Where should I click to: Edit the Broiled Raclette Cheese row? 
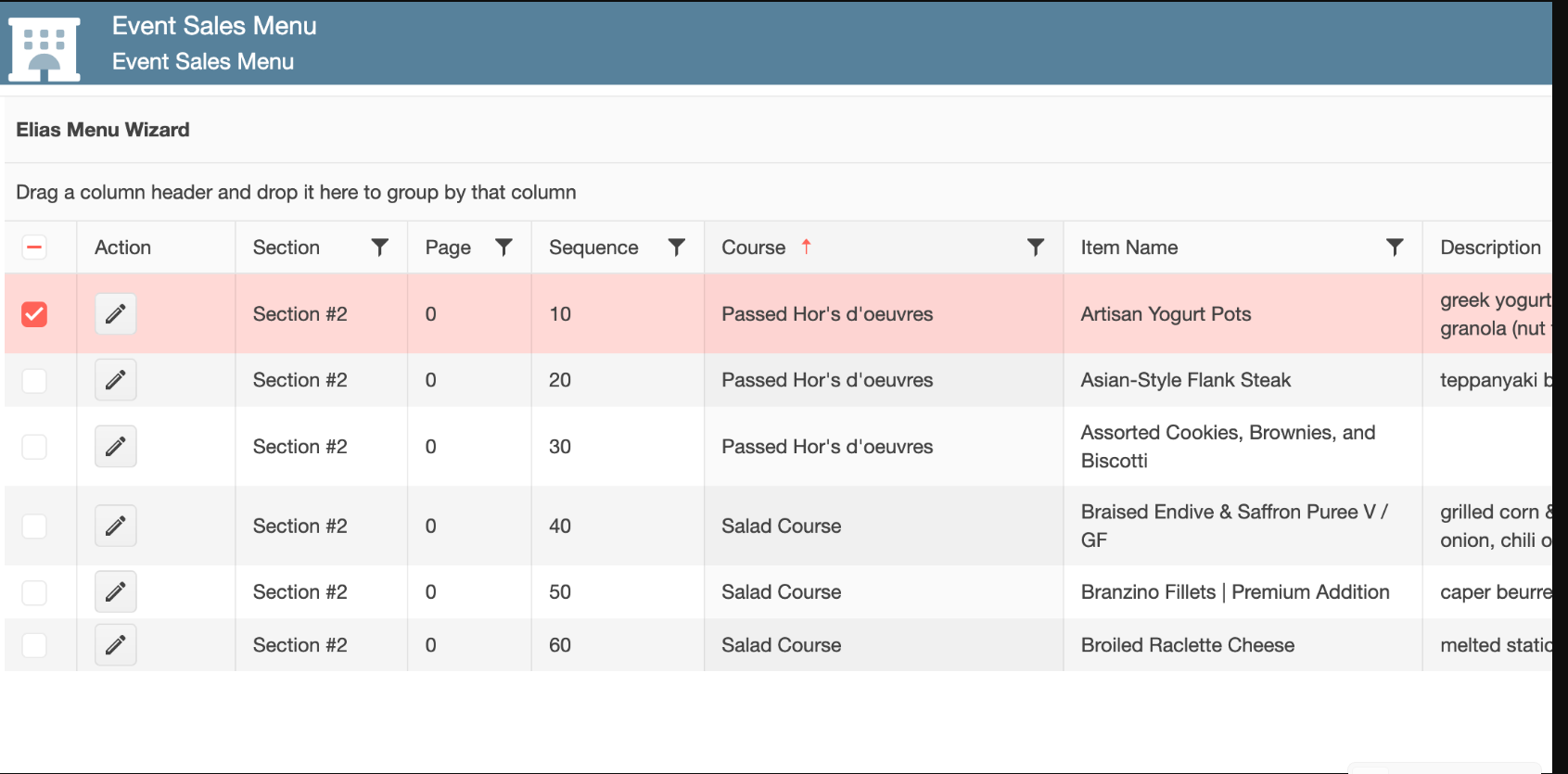click(x=115, y=645)
